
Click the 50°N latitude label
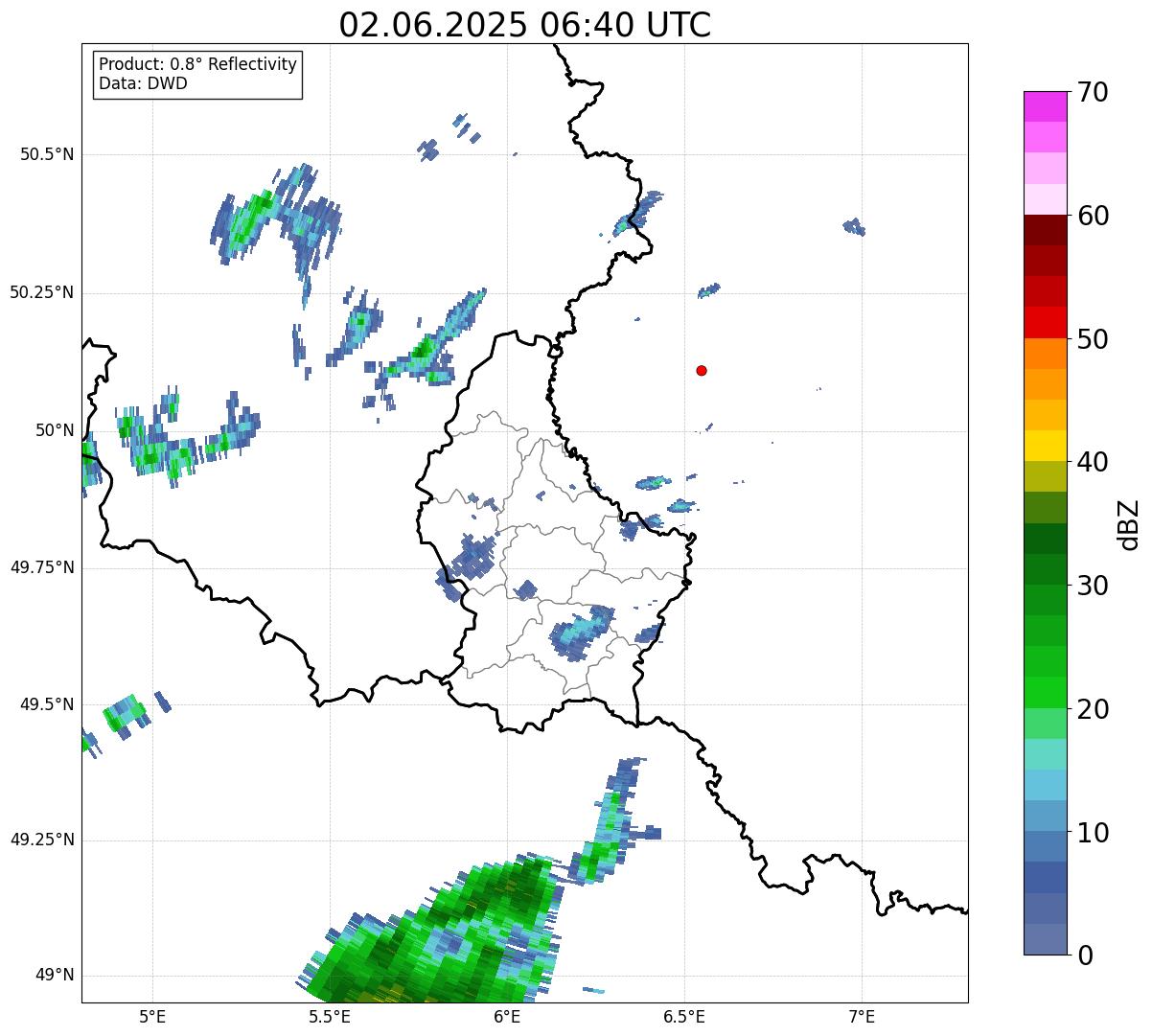55,430
